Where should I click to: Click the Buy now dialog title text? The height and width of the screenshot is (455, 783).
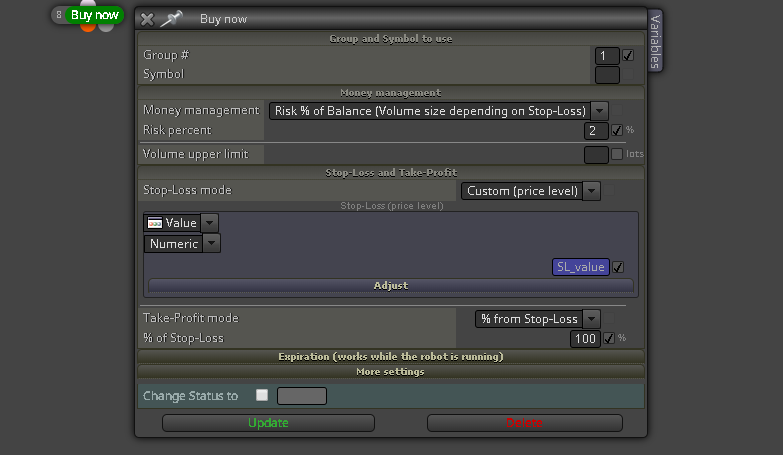(x=223, y=19)
